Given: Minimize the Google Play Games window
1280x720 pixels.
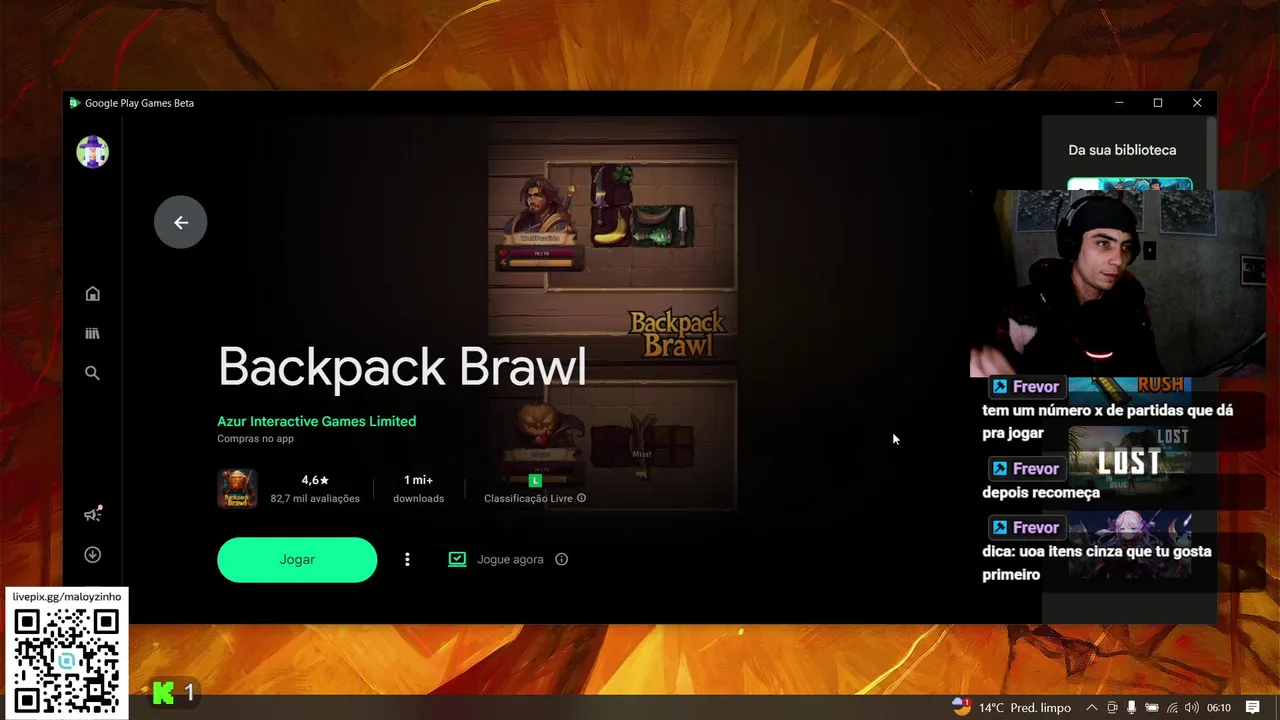Looking at the screenshot, I should 1119,103.
